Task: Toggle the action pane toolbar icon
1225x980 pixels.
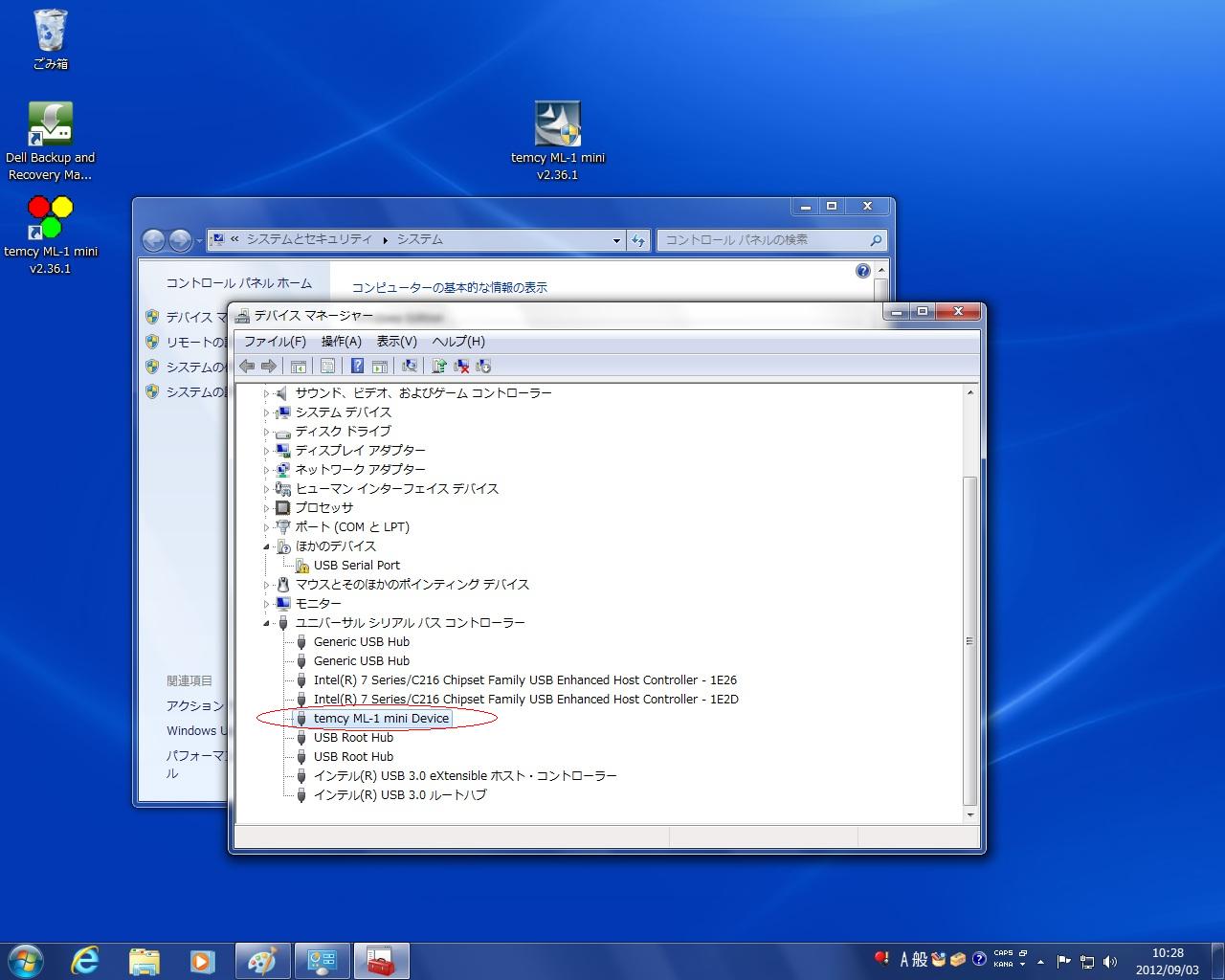Action: coord(380,366)
